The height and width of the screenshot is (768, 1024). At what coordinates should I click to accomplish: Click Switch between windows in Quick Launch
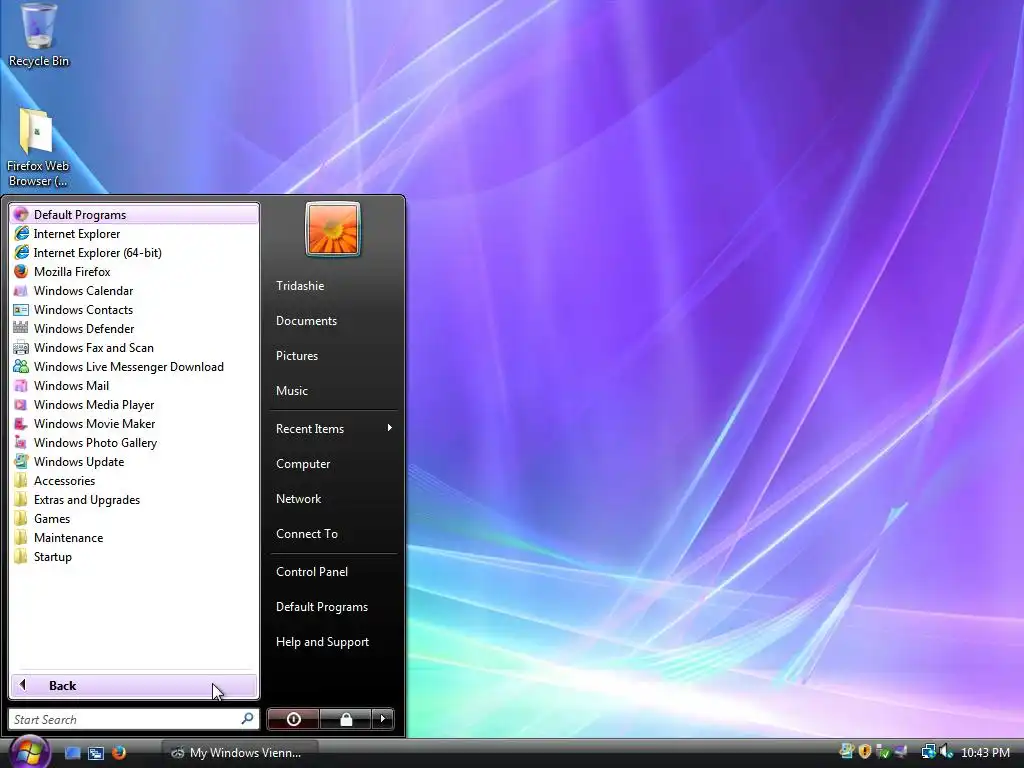click(x=95, y=753)
